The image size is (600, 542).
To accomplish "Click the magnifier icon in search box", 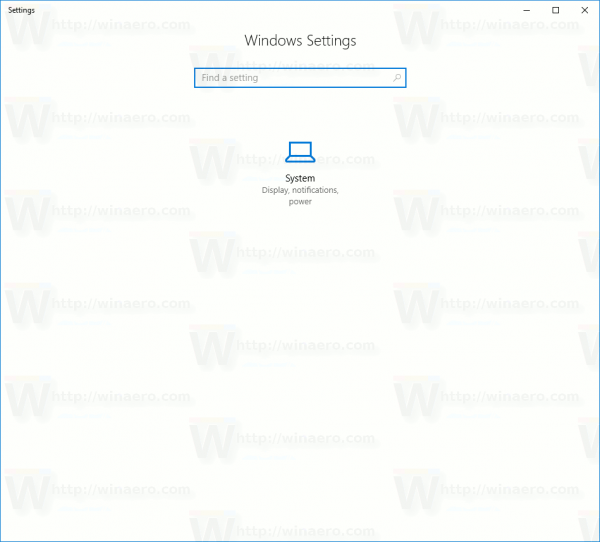I will pyautogui.click(x=397, y=78).
